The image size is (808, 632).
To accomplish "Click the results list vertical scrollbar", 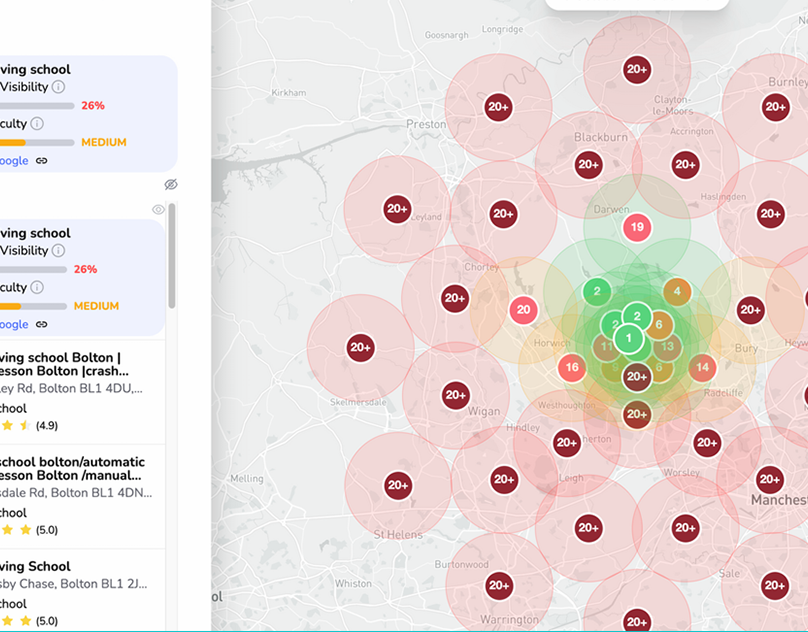I will [172, 256].
